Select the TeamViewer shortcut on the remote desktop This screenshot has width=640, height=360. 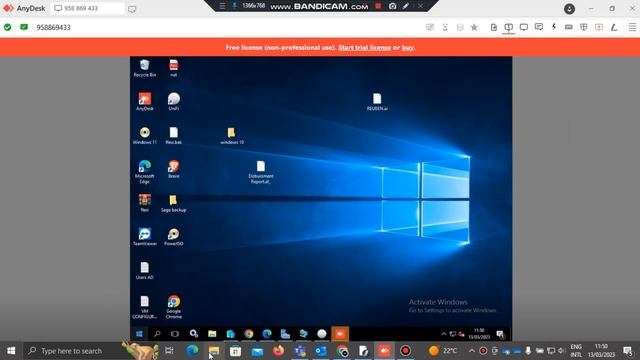[144, 237]
